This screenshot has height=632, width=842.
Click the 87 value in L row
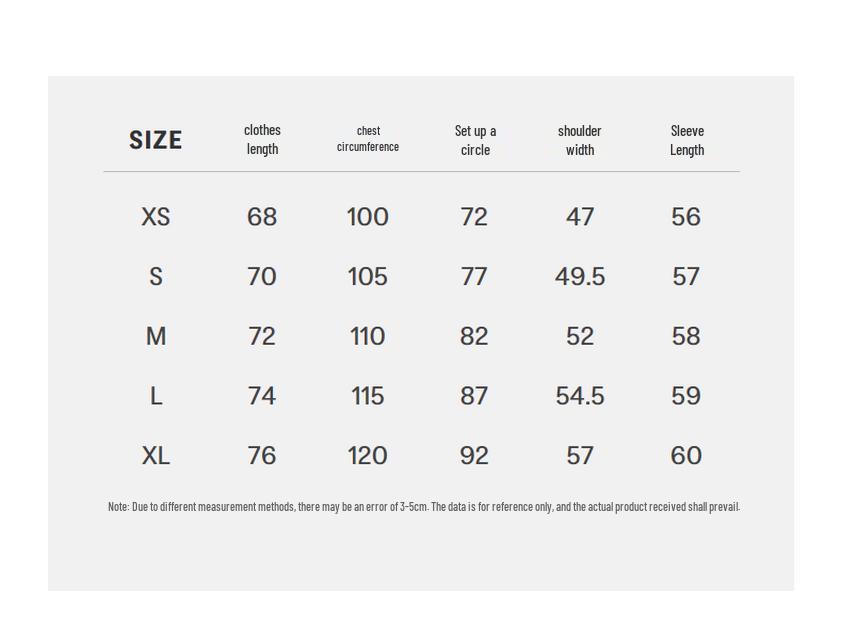point(474,397)
